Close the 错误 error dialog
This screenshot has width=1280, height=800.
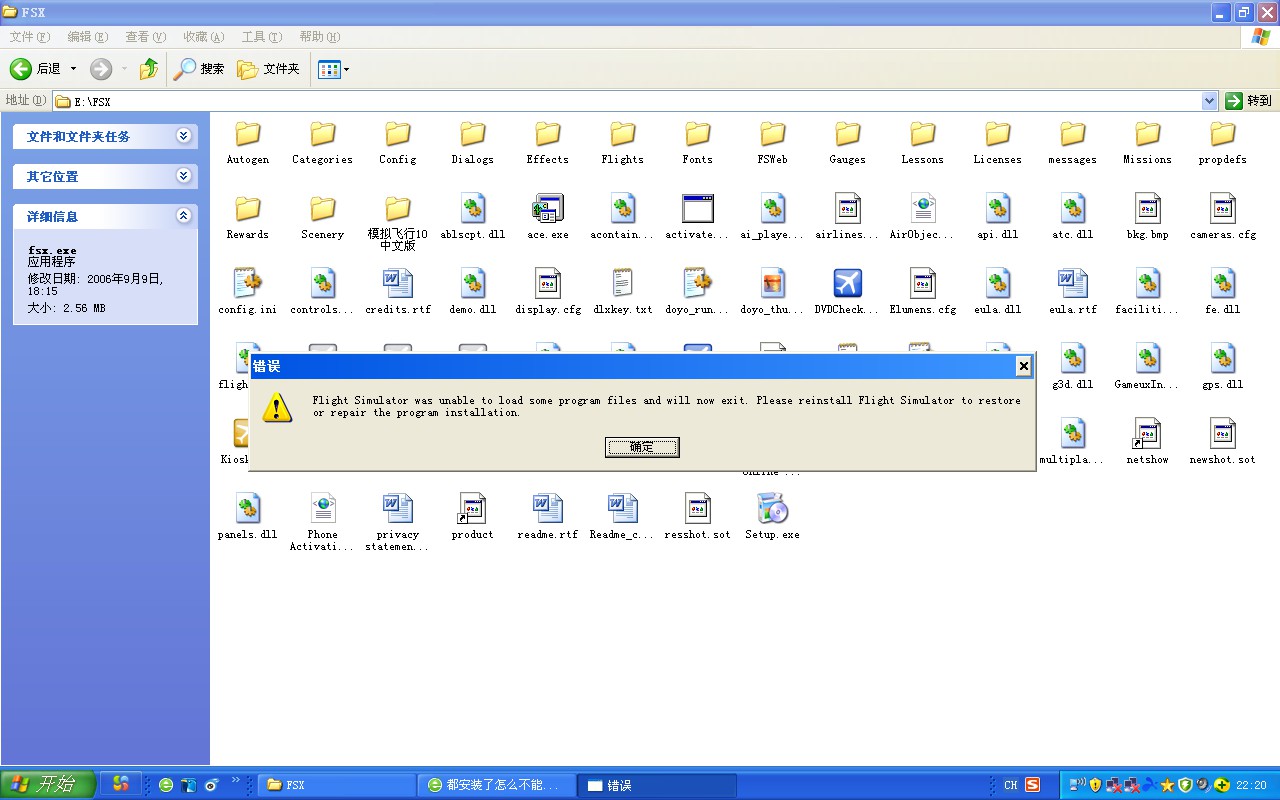(x=1023, y=366)
